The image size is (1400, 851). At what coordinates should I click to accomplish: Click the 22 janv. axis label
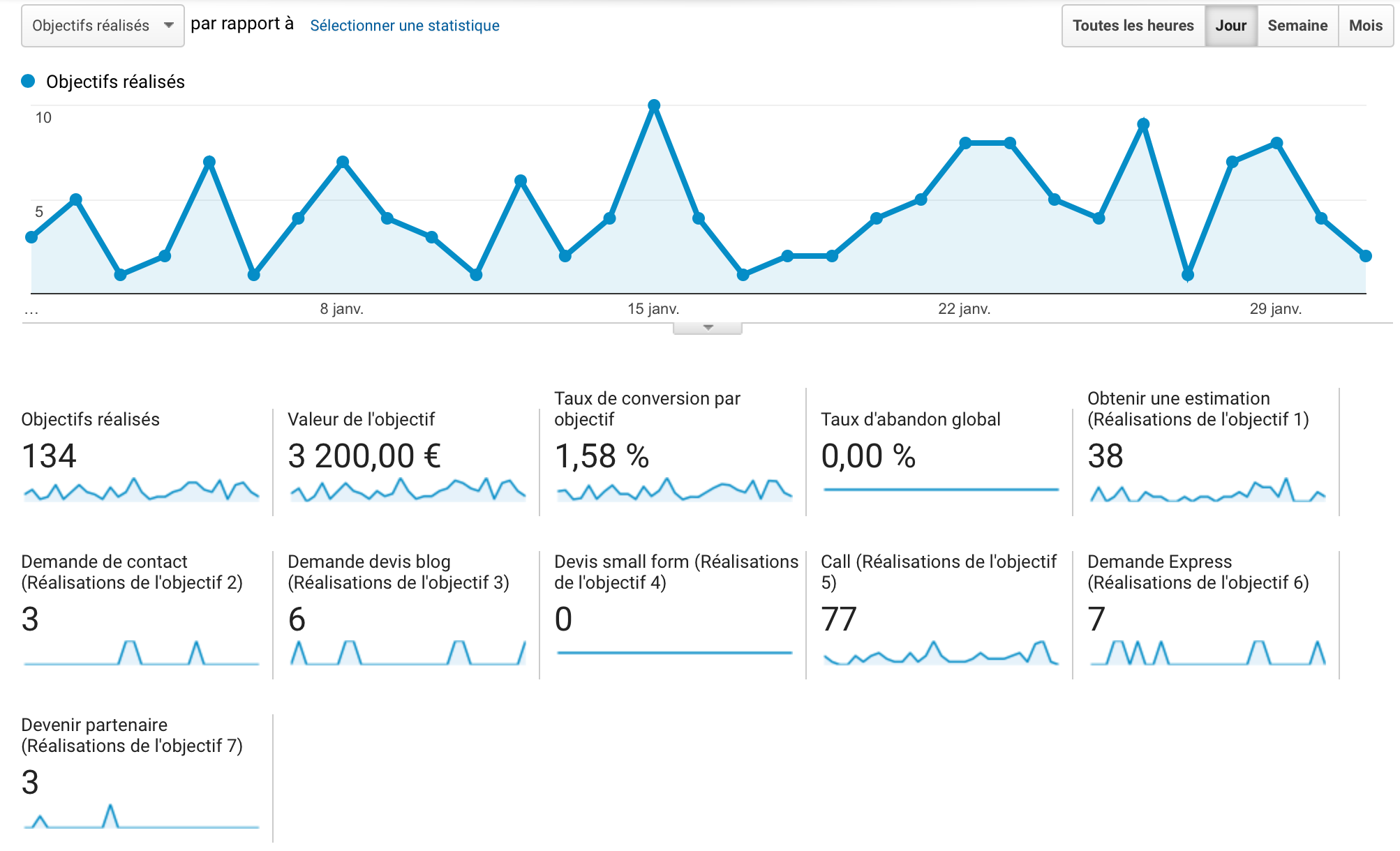(965, 308)
